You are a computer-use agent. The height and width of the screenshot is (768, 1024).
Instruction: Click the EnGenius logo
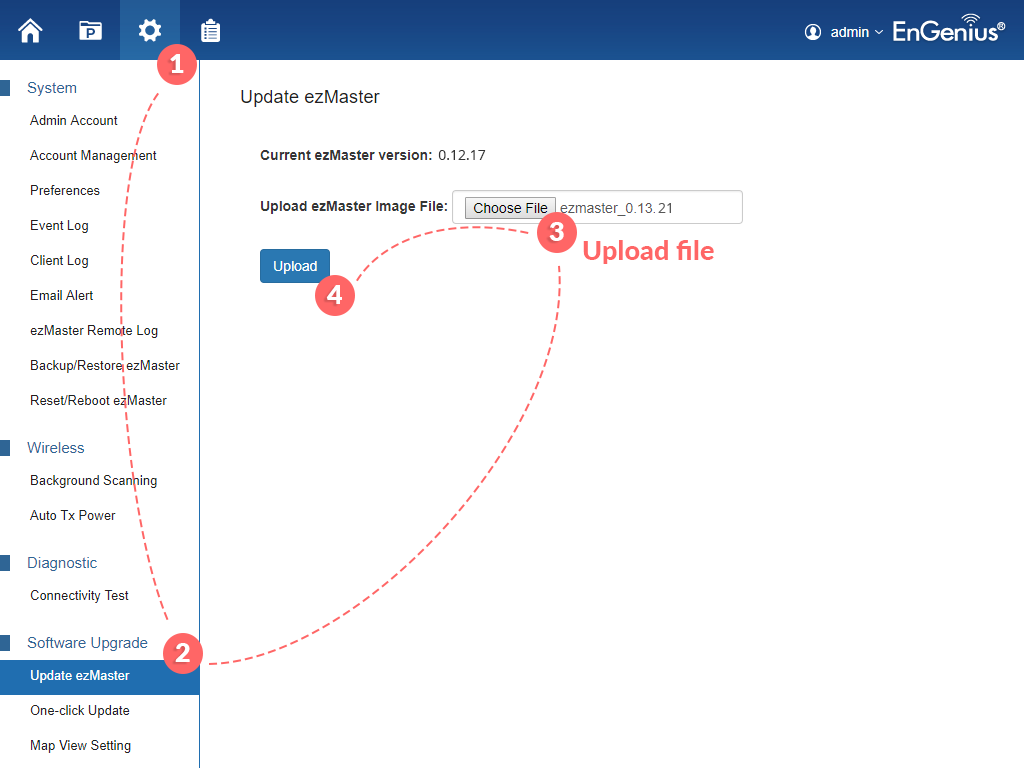pos(948,30)
